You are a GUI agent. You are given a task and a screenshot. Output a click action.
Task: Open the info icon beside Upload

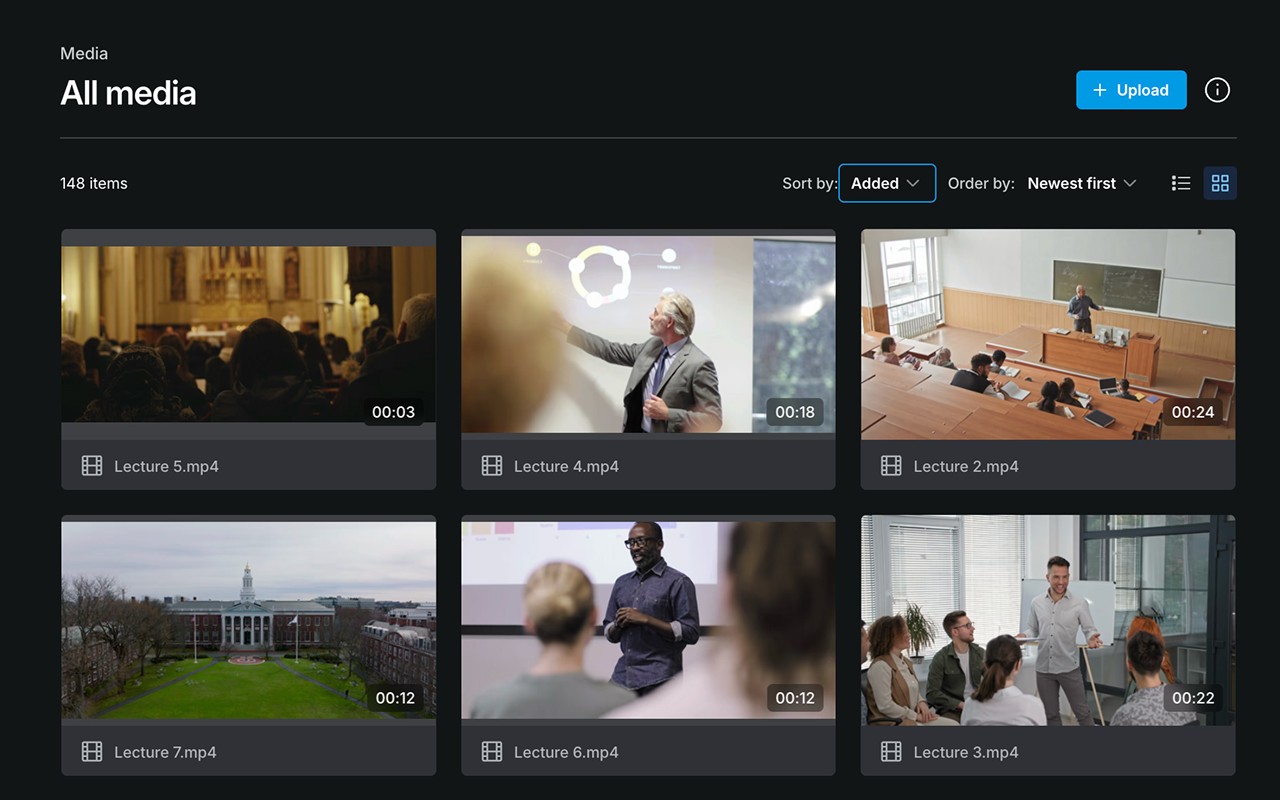click(x=1217, y=89)
